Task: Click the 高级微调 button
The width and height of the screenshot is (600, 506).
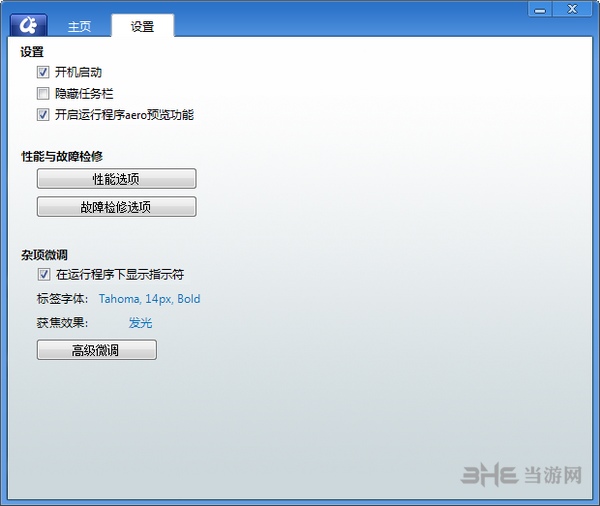Action: pos(97,350)
